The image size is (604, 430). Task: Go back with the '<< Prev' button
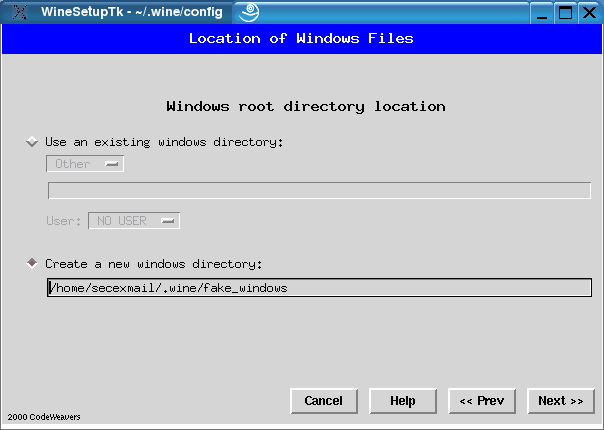click(482, 401)
